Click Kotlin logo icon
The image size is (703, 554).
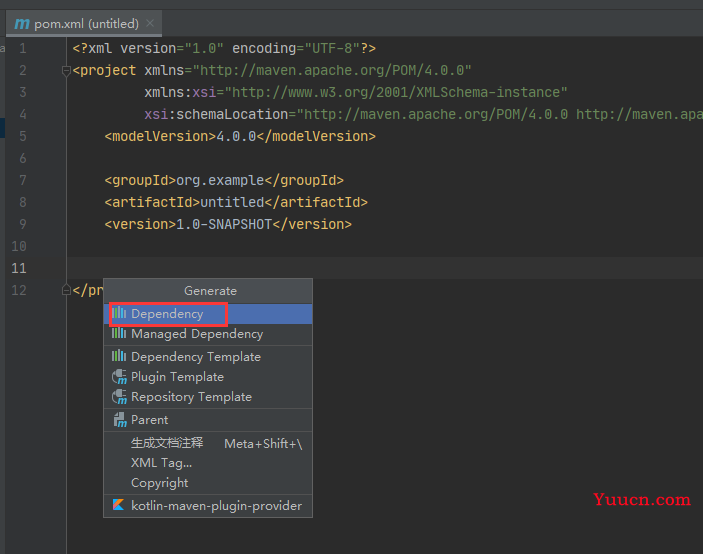coord(118,505)
